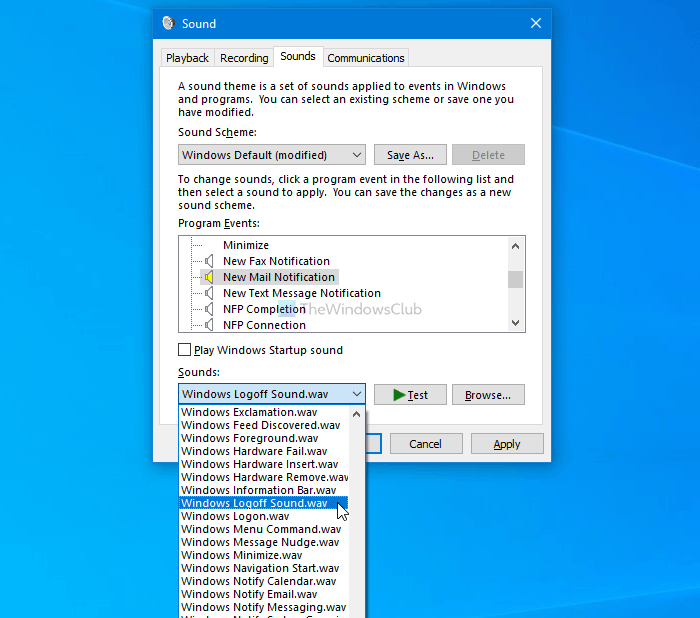Click the speaker icon next to NFP Connection
Viewport: 700px width, 618px height.
209,325
